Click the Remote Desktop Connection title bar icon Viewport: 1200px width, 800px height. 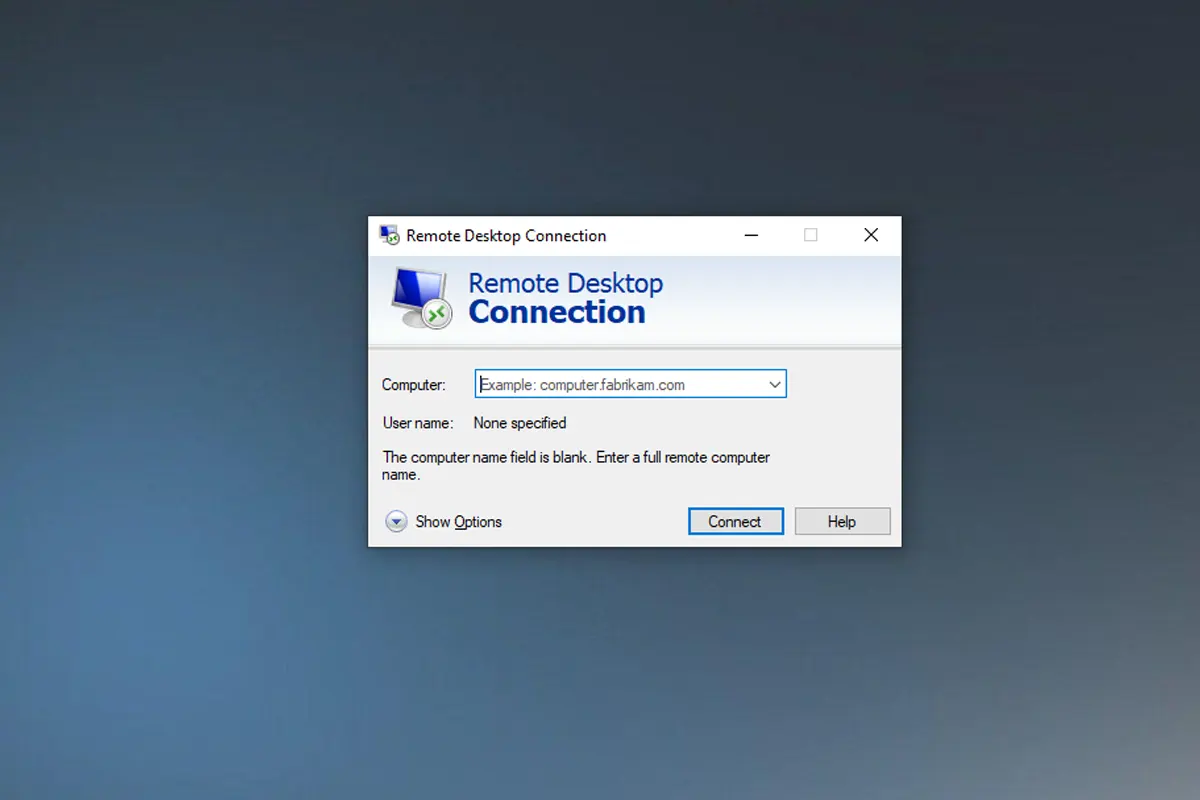[x=389, y=236]
